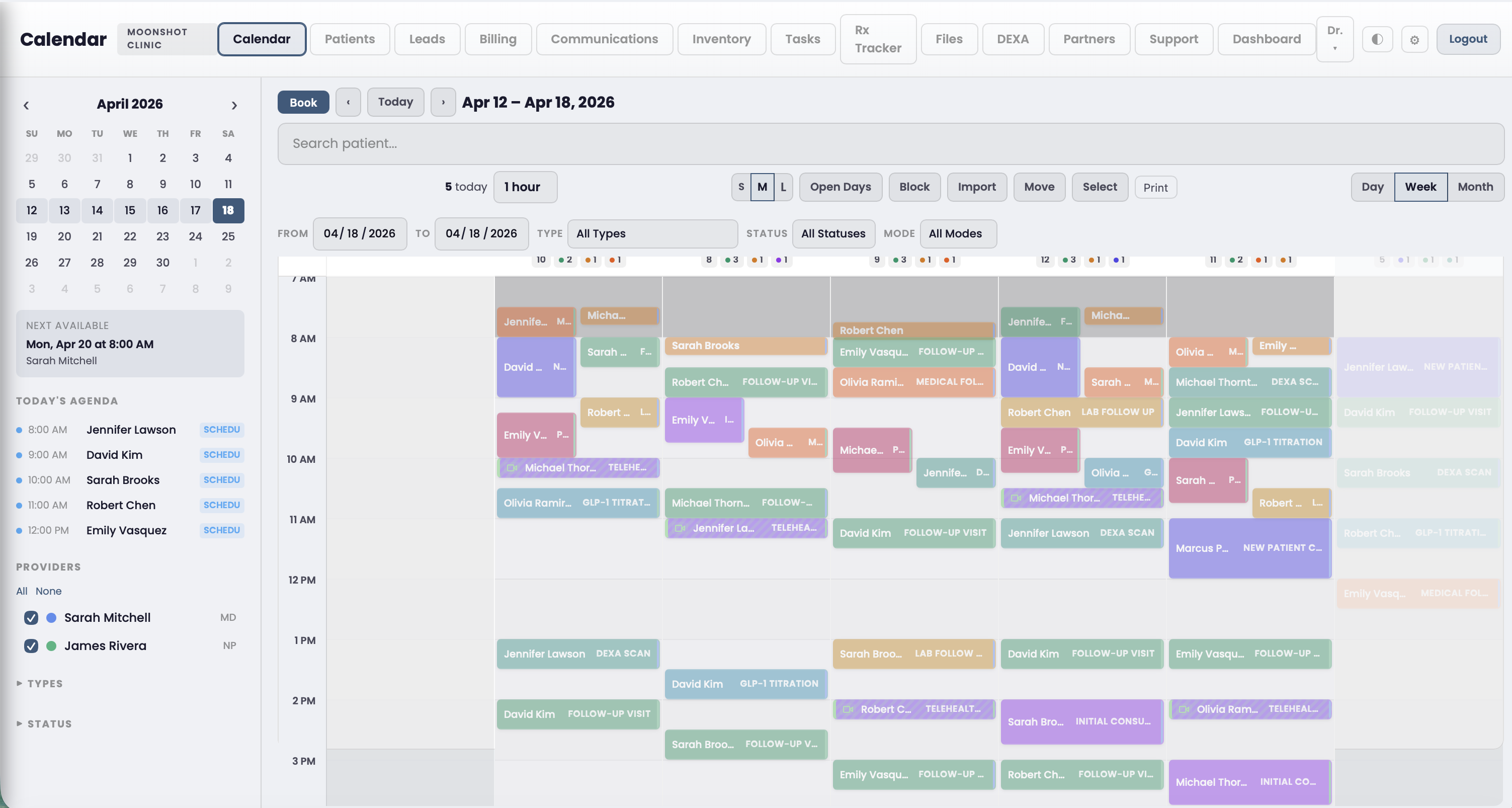Toggle Sarah Mitchell provider checkbox
Viewport: 1512px width, 808px height.
click(x=31, y=618)
